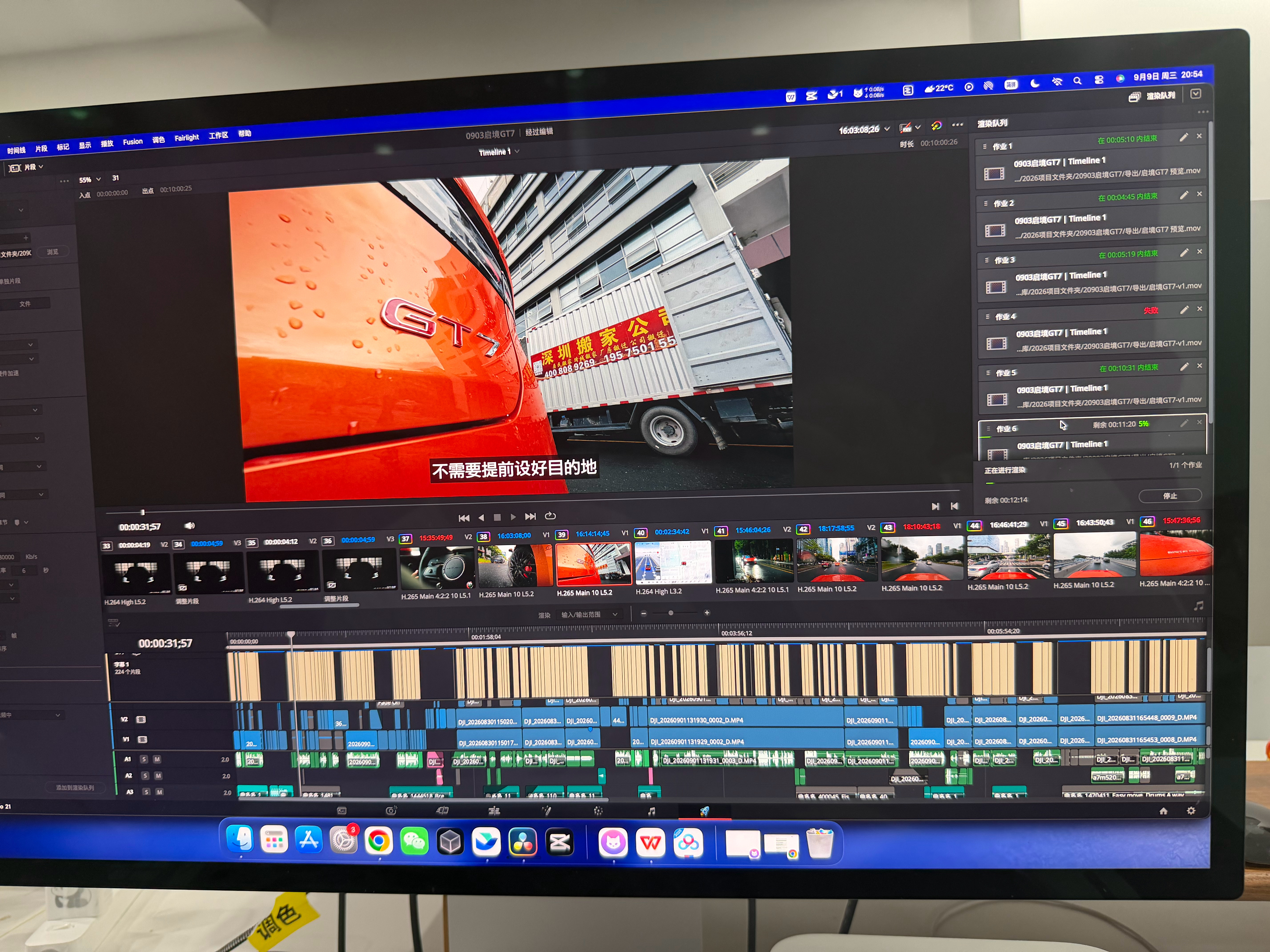Zoom in timeline with plus button

click(x=707, y=613)
